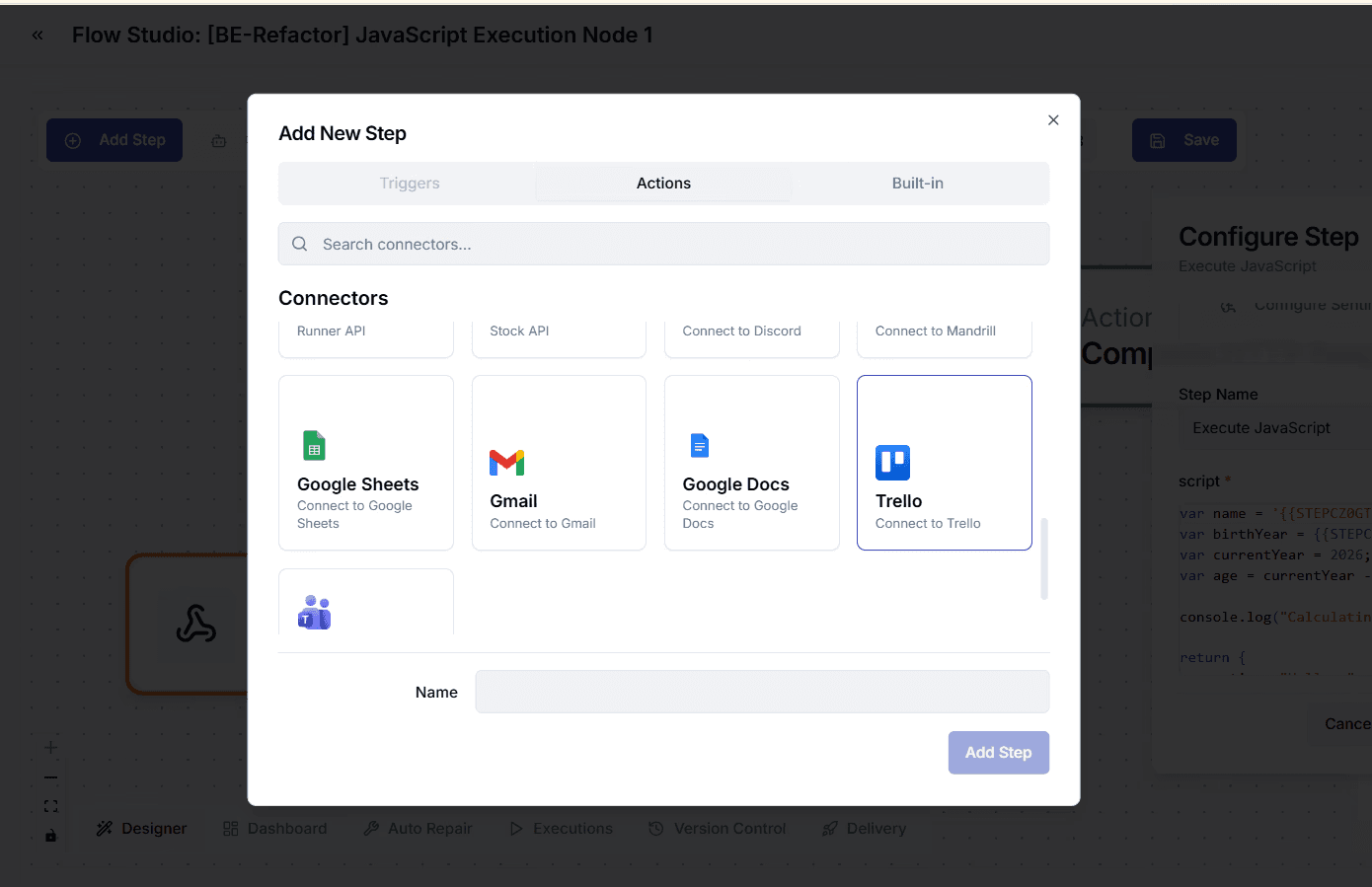Click the search magnifier icon

(x=300, y=244)
